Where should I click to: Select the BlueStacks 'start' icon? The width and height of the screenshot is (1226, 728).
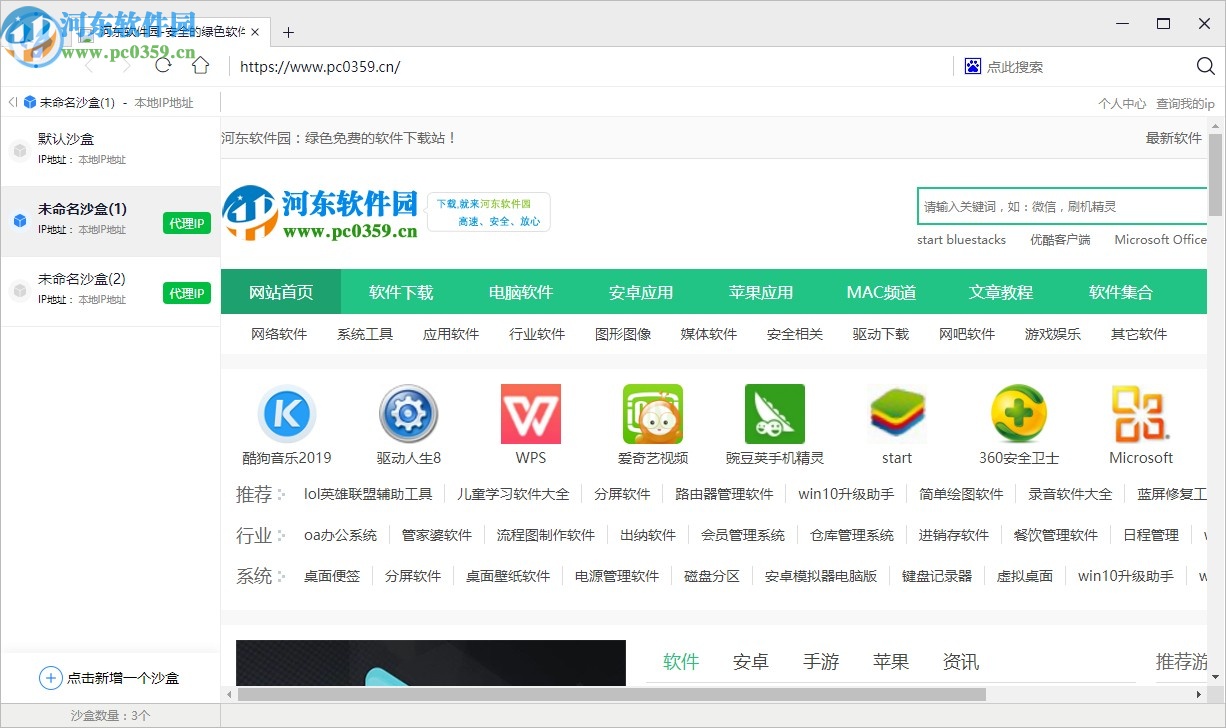click(x=896, y=413)
